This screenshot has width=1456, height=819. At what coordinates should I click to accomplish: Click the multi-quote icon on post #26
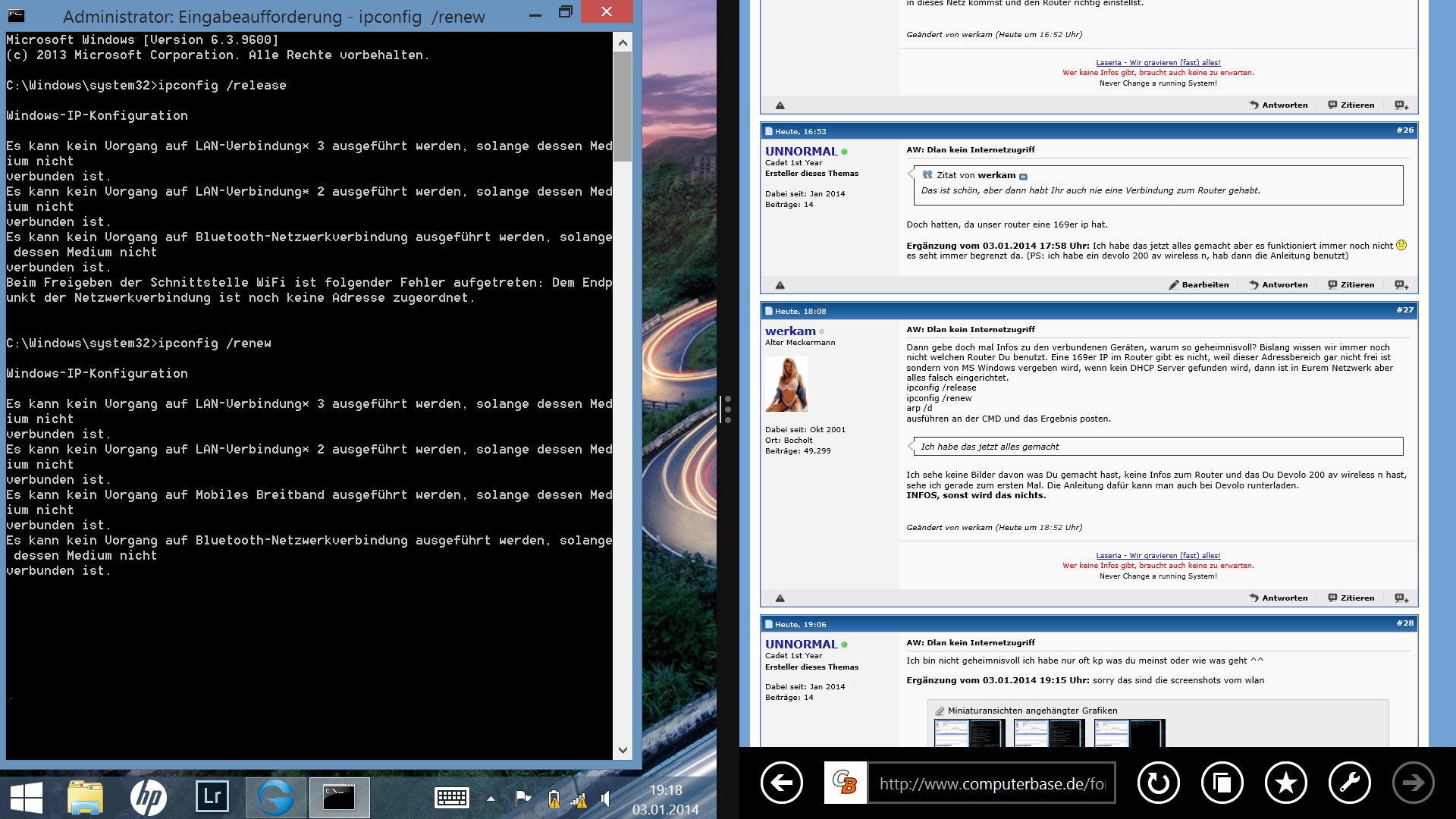(x=1401, y=285)
